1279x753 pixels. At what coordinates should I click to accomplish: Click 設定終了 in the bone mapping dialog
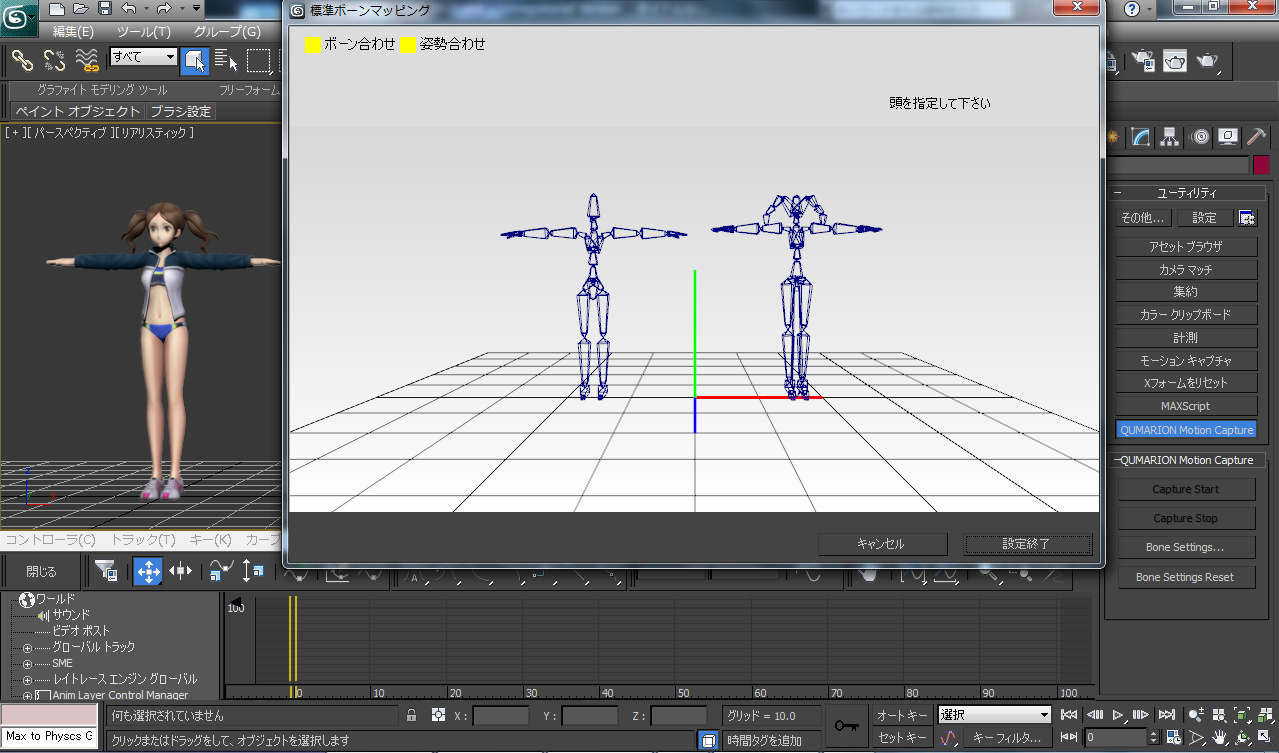(1027, 545)
